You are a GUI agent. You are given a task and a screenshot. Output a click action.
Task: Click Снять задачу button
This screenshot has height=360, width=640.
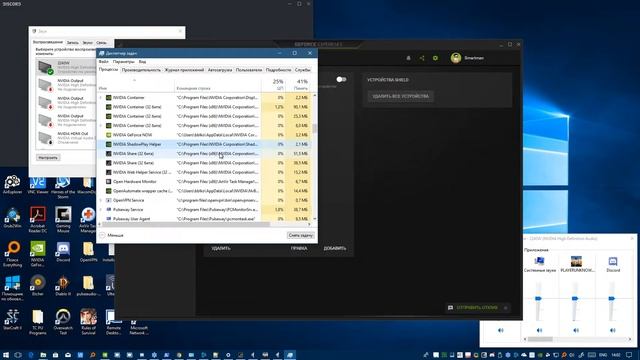click(300, 236)
